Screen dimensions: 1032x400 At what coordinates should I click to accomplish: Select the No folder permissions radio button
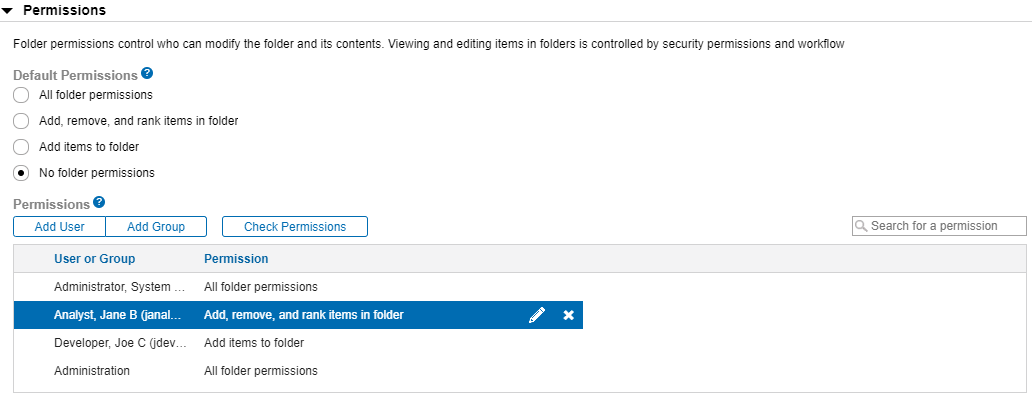click(21, 173)
